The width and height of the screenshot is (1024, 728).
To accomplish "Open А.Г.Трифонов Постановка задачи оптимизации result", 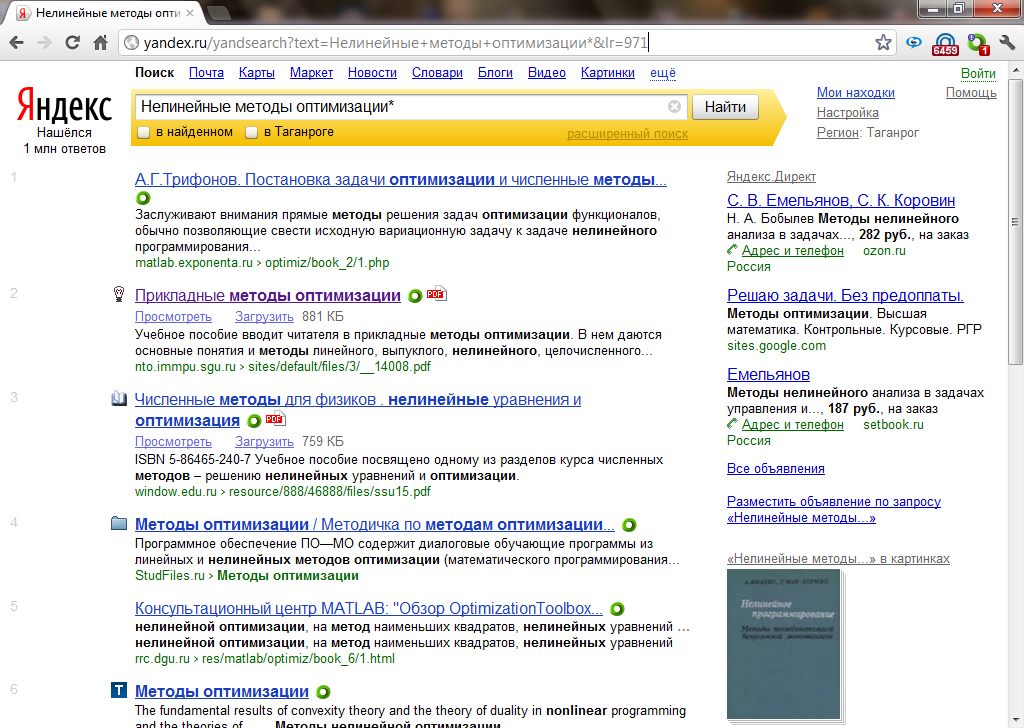I will coord(400,180).
